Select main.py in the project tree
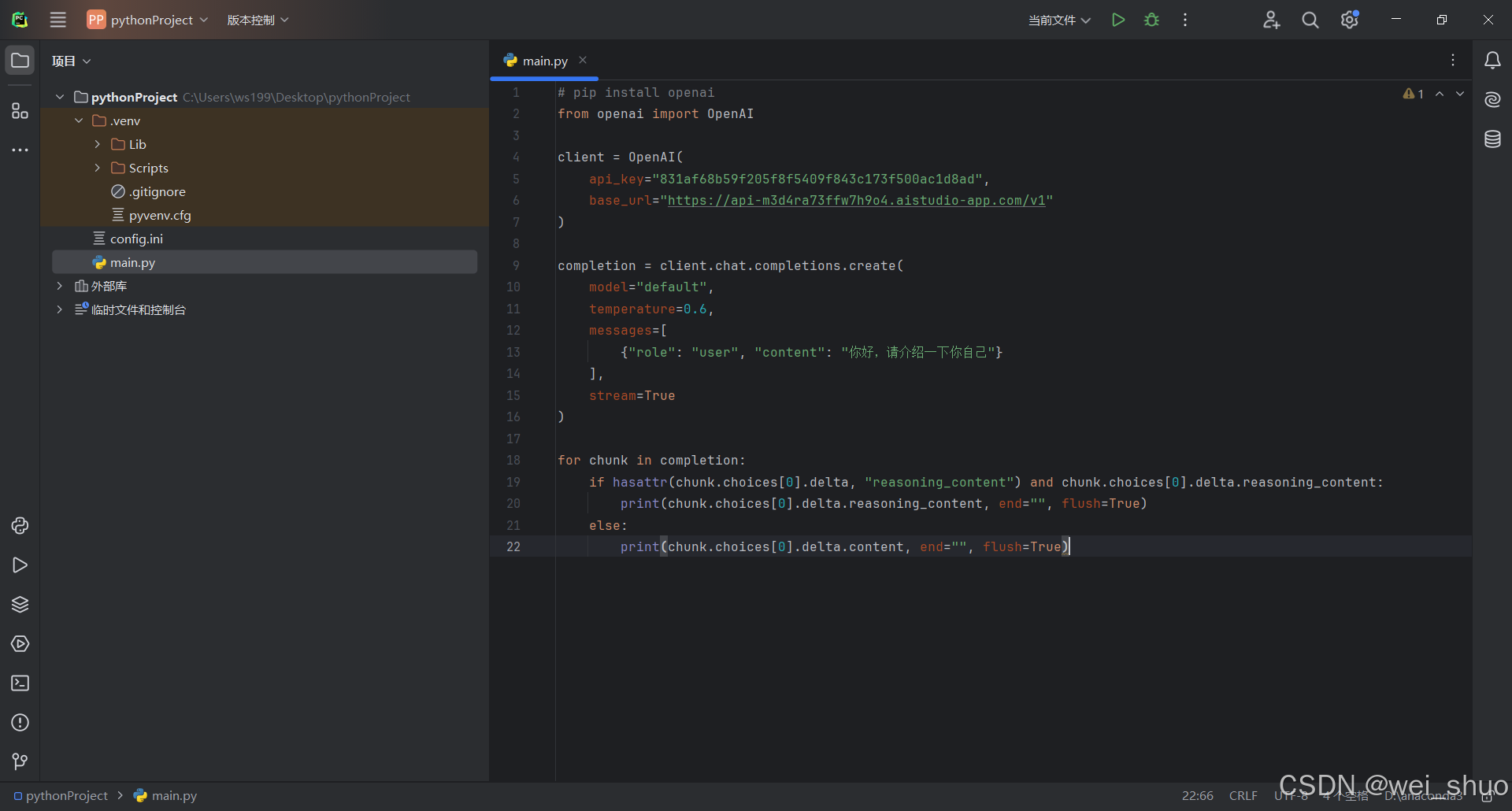This screenshot has height=811, width=1512. click(265, 262)
